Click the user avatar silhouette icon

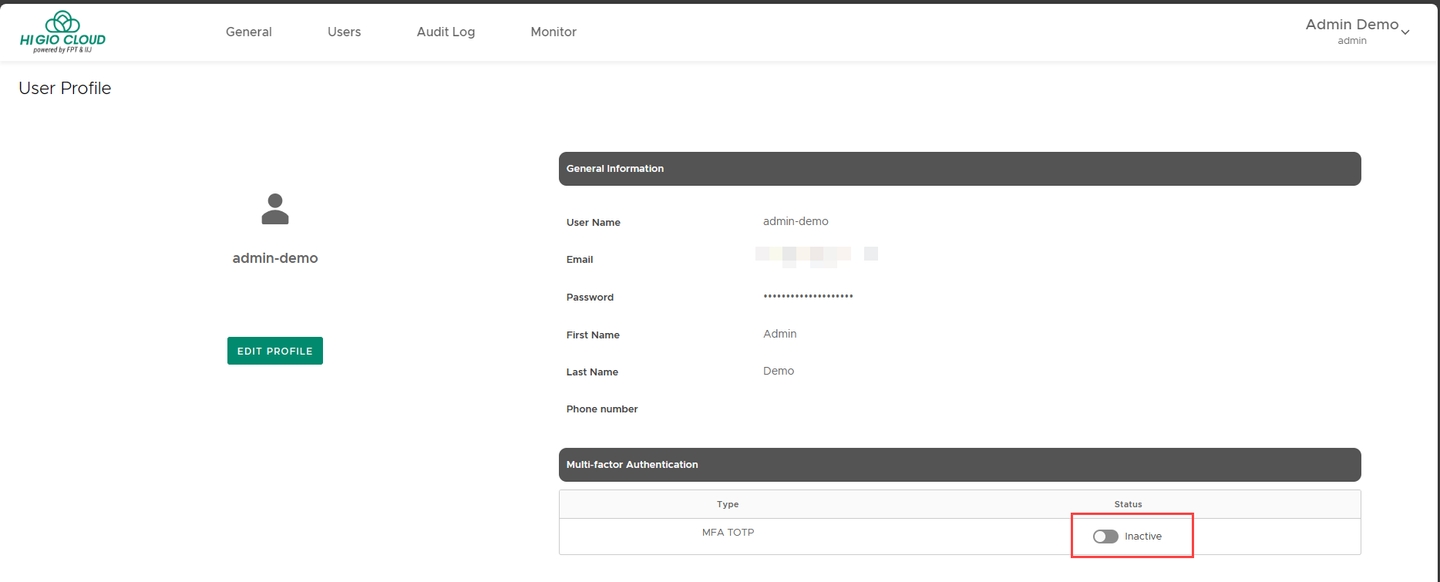click(275, 209)
